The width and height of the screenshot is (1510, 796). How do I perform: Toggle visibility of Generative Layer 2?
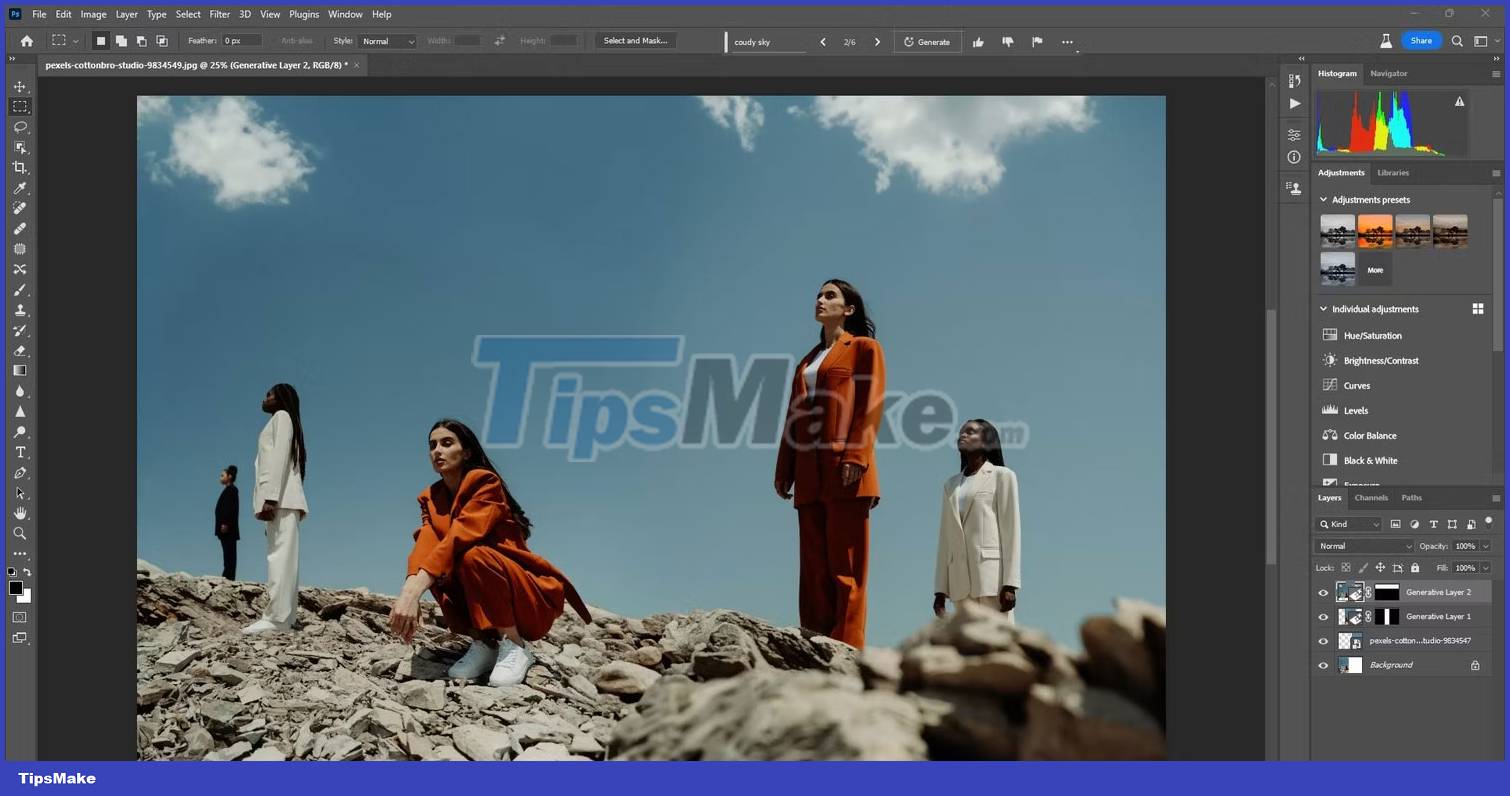click(x=1323, y=592)
